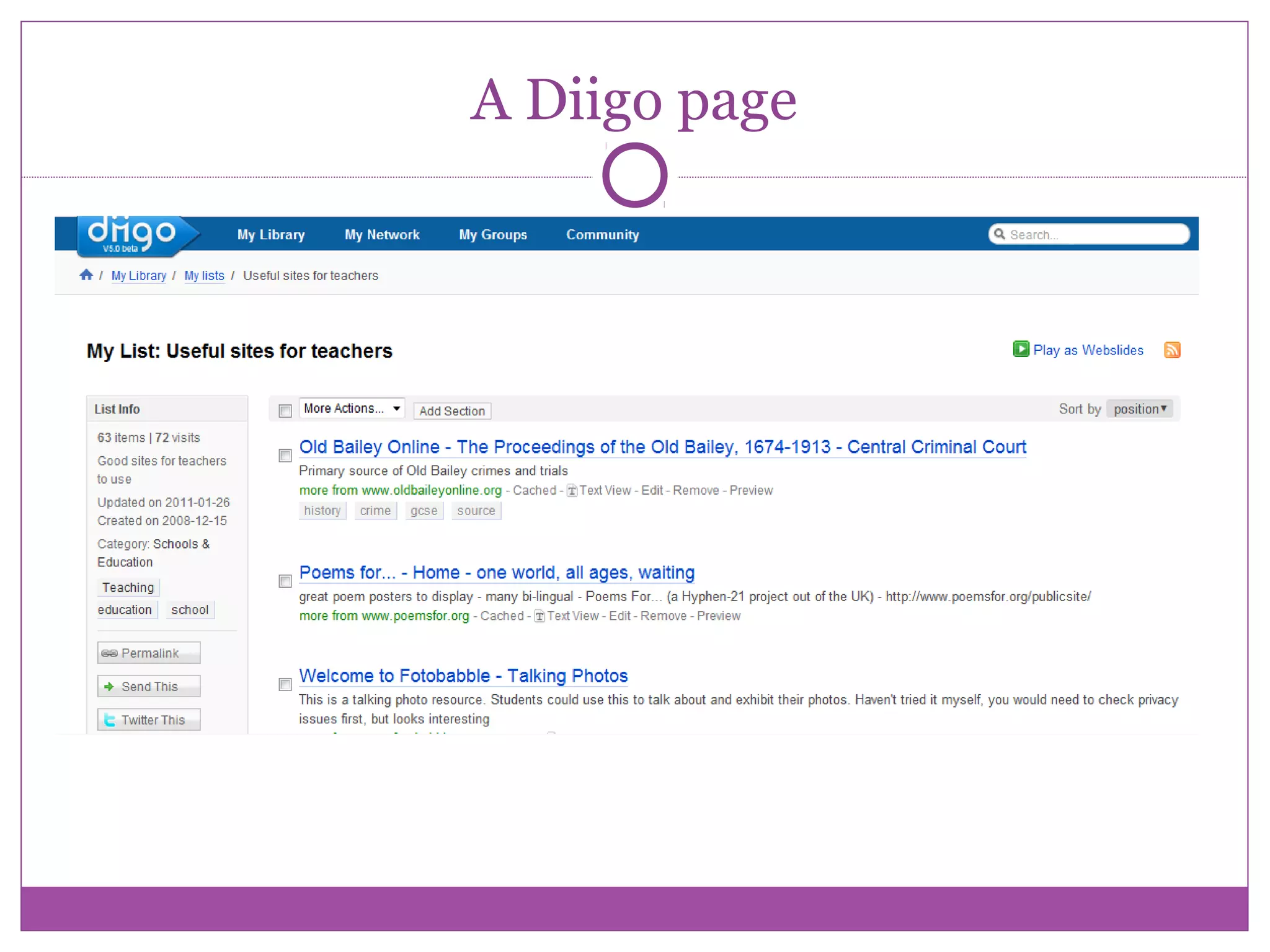Open Old Bailey Online bookmark title
Screen dimensions: 1270x952
[662, 447]
